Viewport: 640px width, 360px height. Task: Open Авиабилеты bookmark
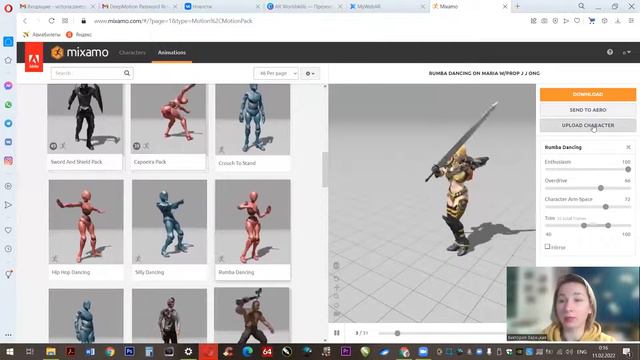42,35
